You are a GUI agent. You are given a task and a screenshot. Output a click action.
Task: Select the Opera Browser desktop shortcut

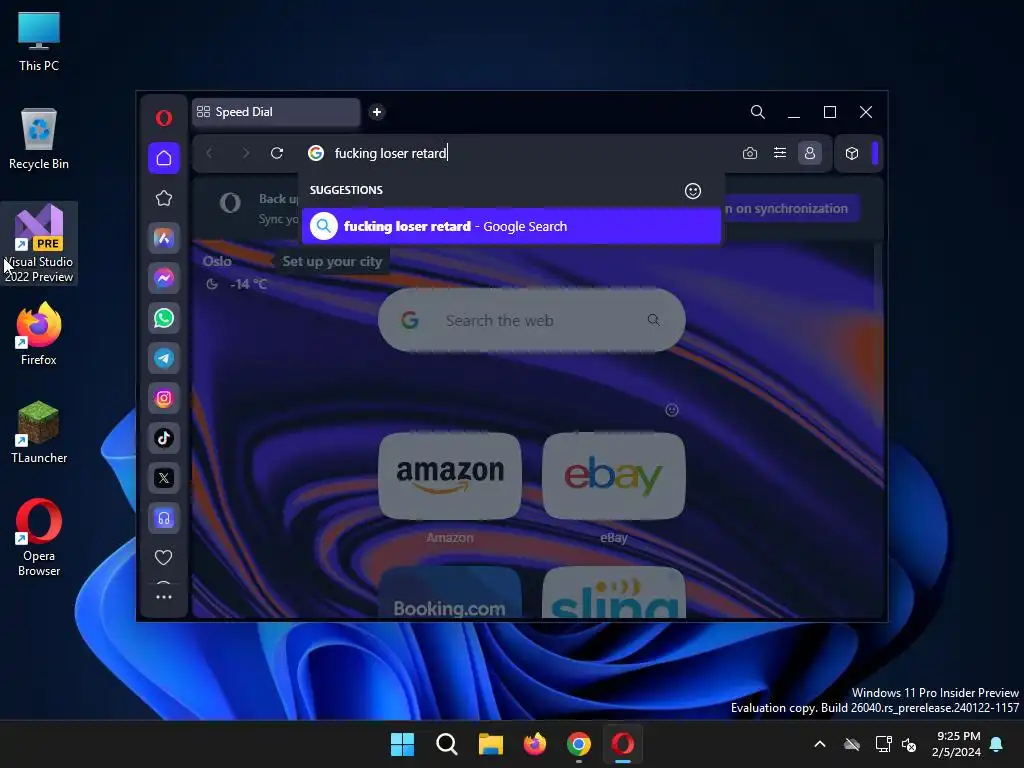click(x=39, y=537)
